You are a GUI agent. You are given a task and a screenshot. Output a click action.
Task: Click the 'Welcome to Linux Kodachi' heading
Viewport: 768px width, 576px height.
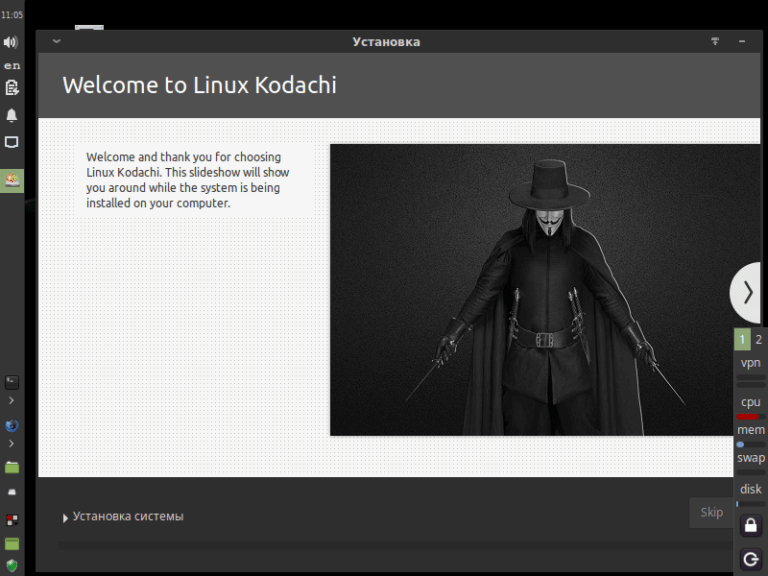point(199,85)
